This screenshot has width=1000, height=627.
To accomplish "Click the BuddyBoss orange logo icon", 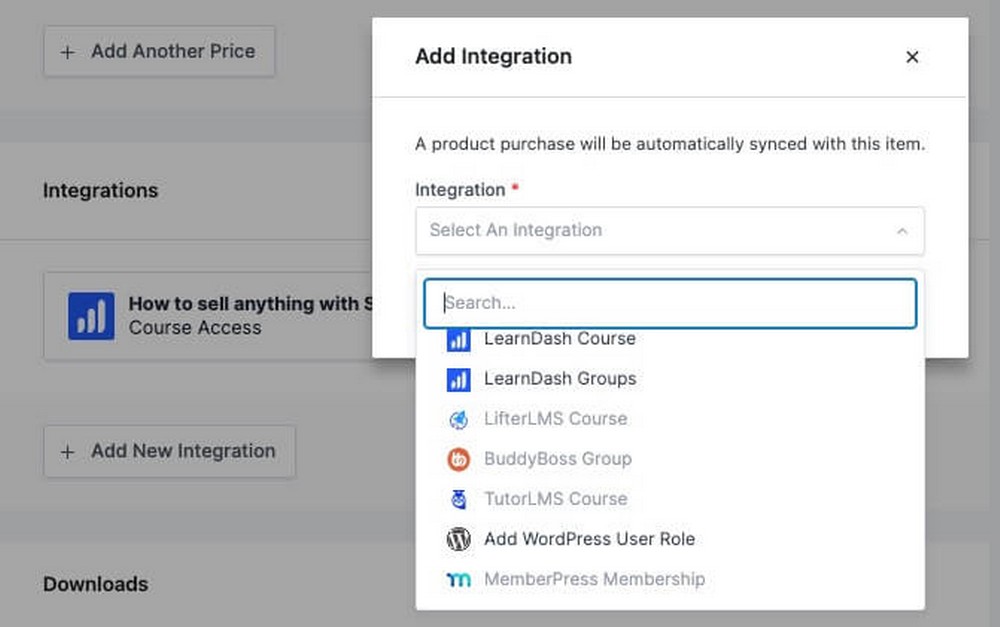I will [x=458, y=459].
